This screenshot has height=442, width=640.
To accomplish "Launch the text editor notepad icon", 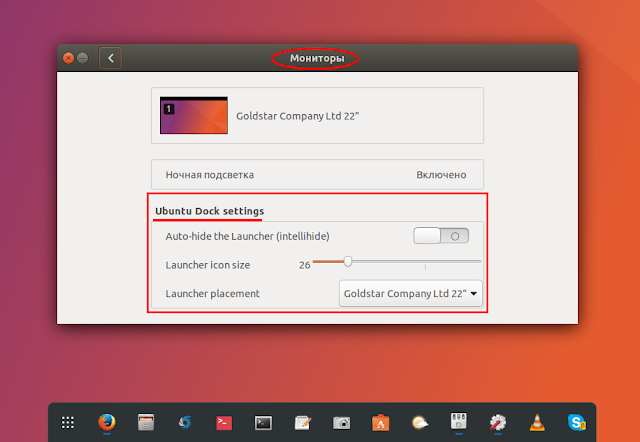I will (302, 422).
